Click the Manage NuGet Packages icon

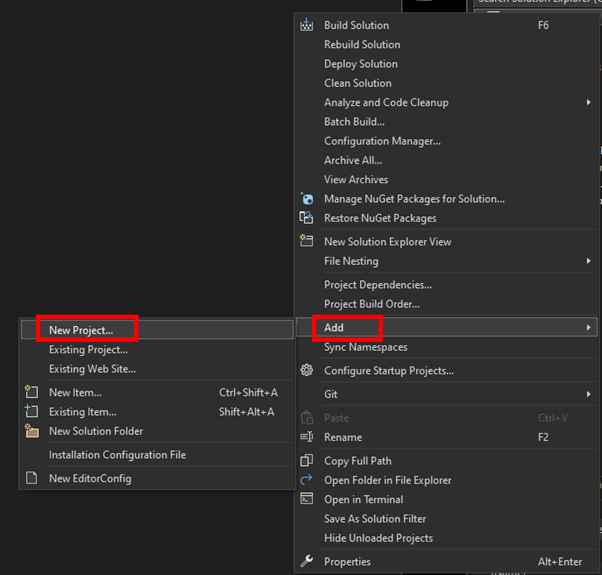point(307,199)
